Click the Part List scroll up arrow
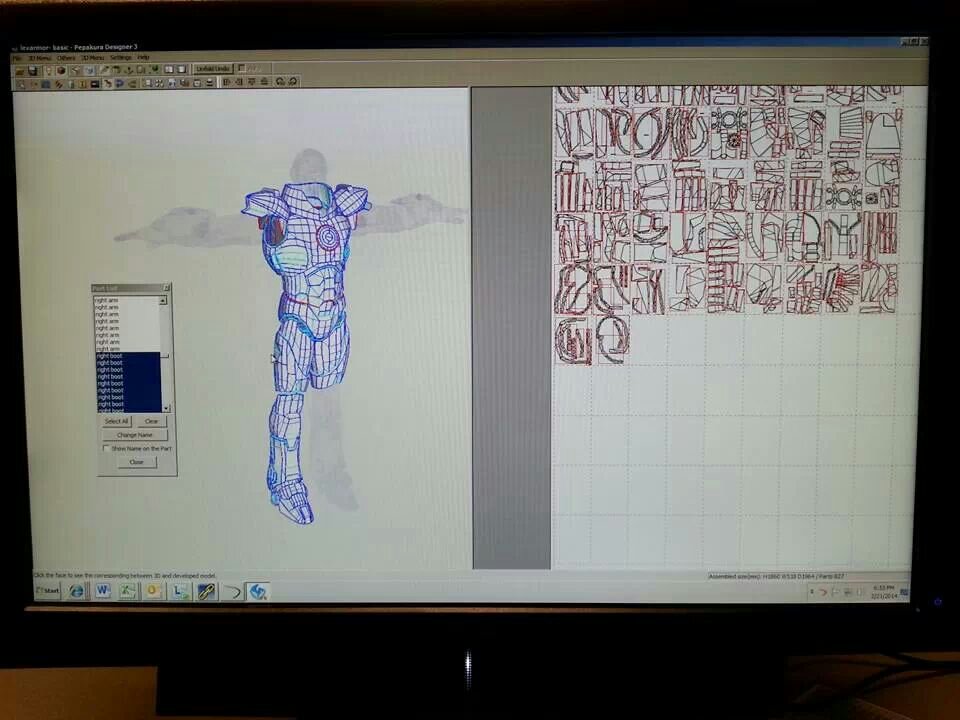This screenshot has height=720, width=960. click(163, 301)
